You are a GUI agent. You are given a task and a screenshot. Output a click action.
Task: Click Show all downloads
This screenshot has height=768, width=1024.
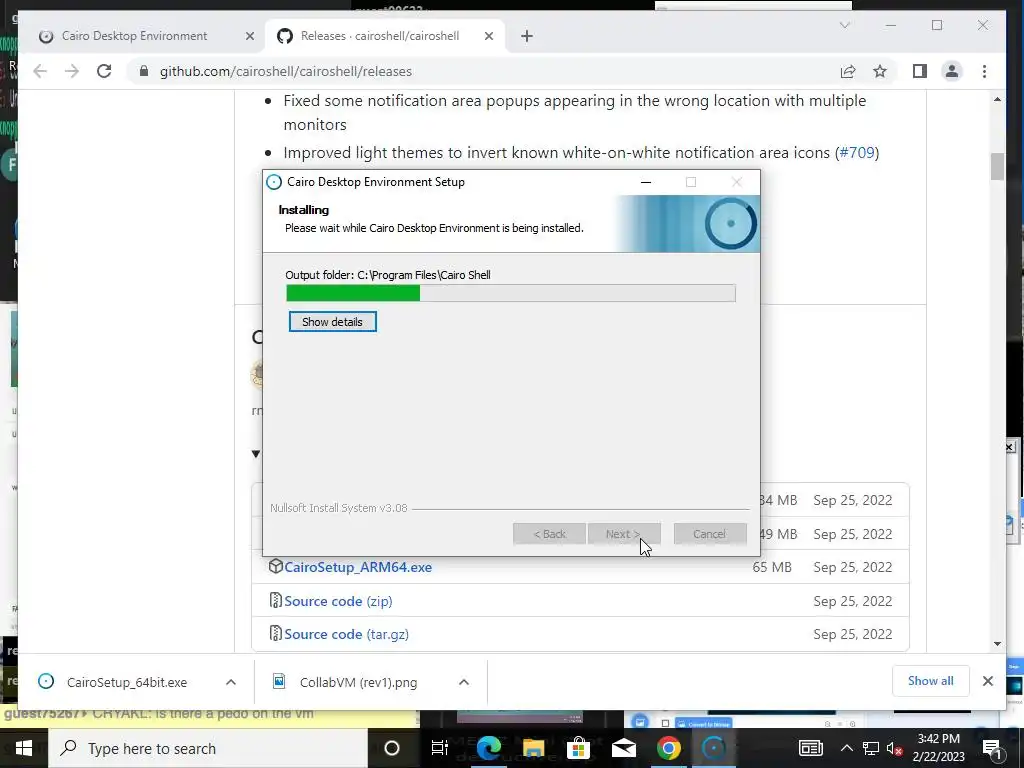tap(931, 681)
